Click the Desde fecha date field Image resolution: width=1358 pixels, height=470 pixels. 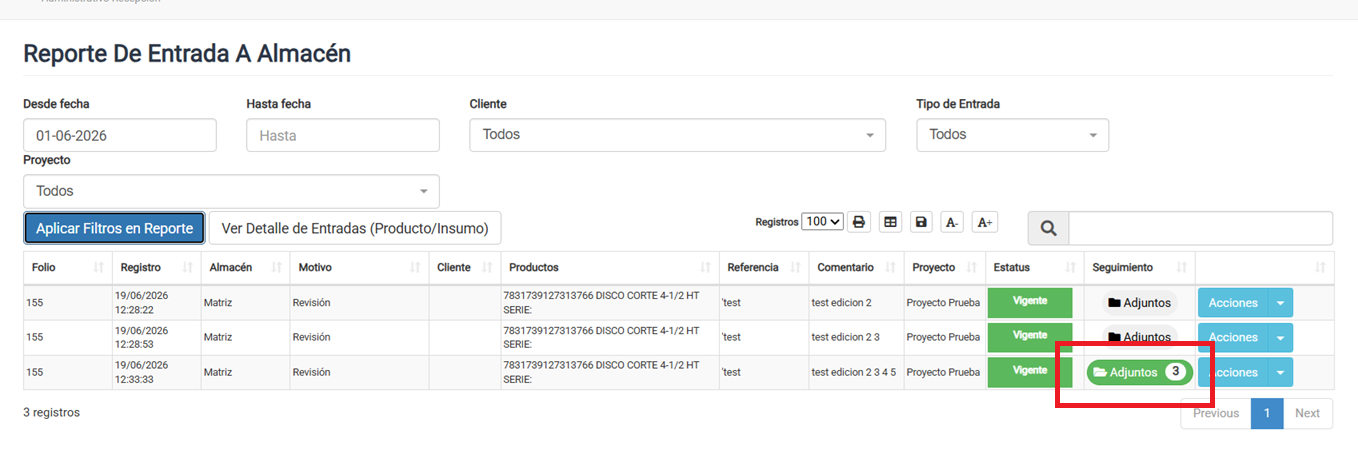click(x=120, y=135)
